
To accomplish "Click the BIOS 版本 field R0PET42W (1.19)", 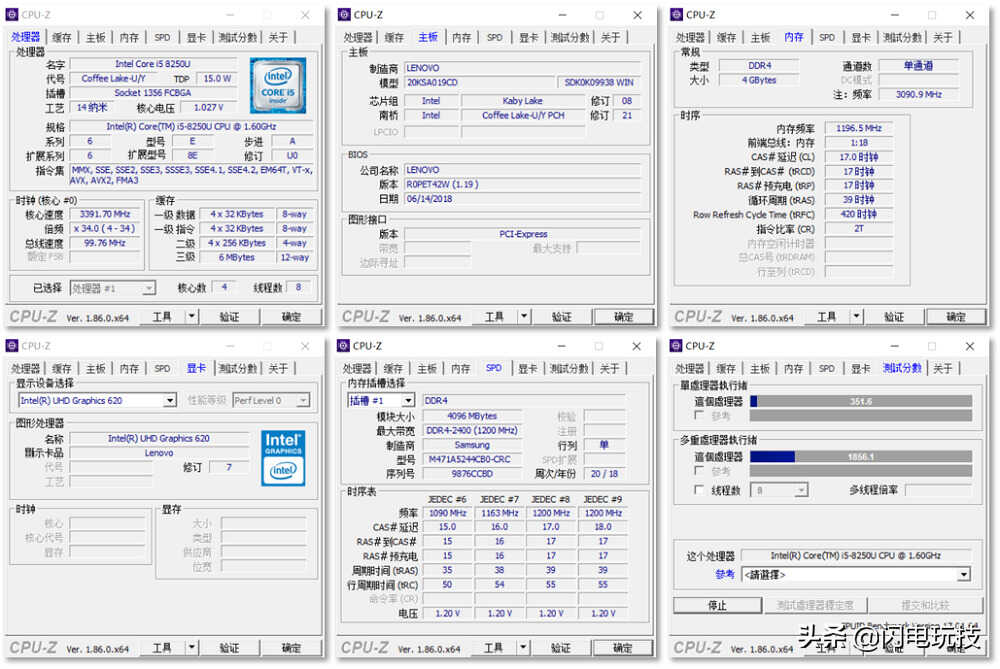I will pos(523,184).
